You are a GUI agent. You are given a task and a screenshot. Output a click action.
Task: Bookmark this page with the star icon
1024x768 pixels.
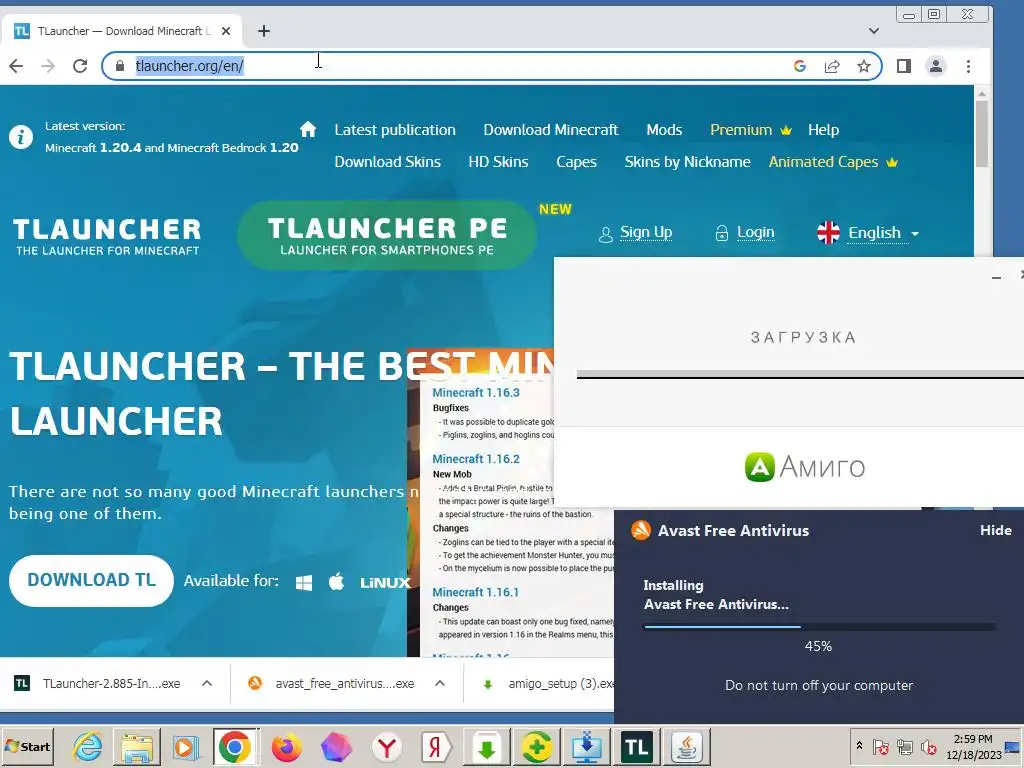(863, 66)
